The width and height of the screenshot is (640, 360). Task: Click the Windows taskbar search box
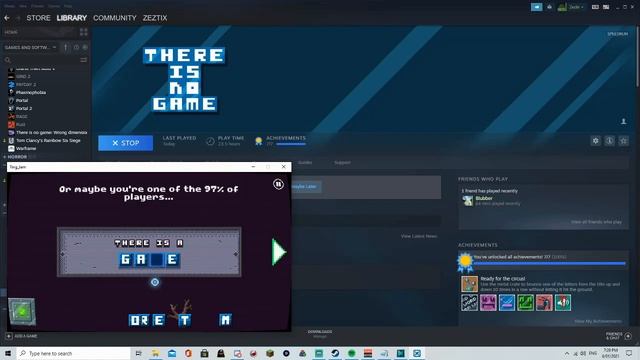click(73, 353)
